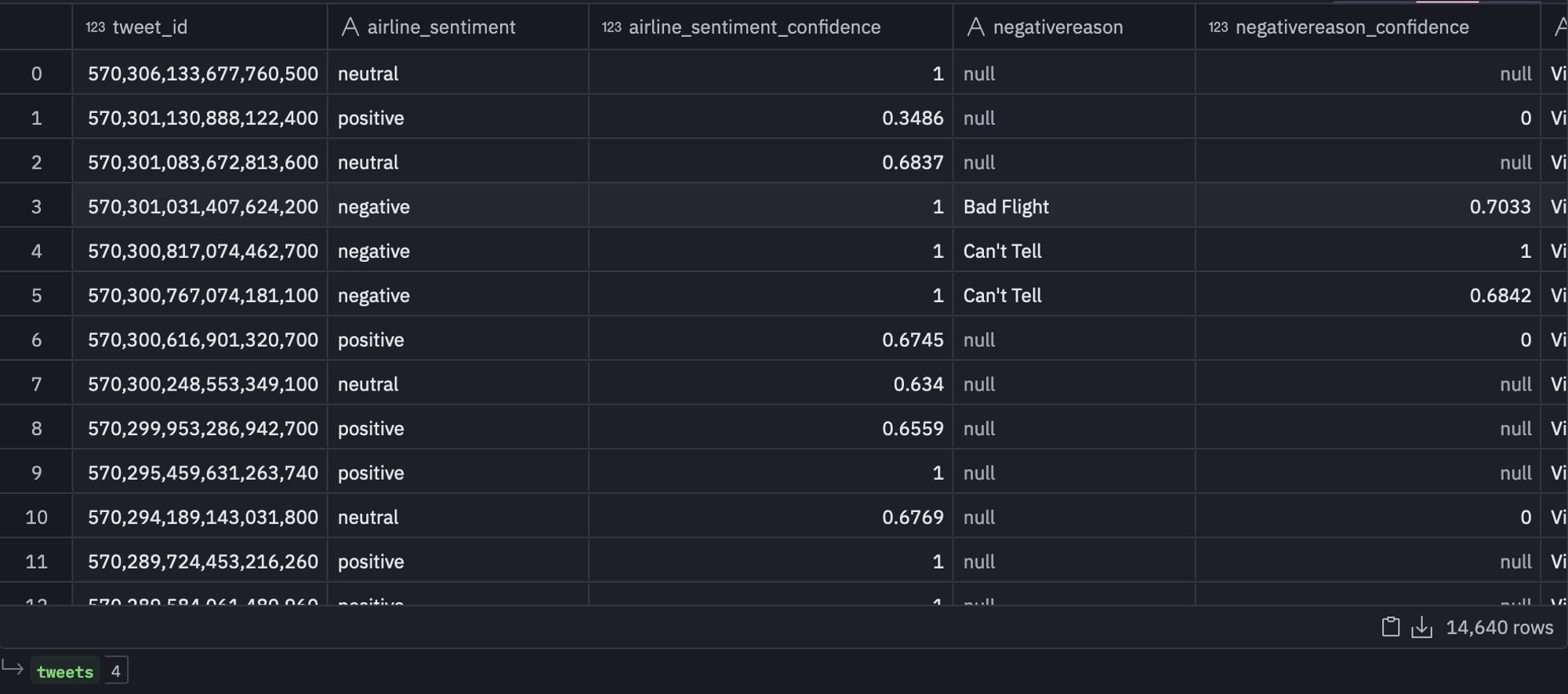1568x694 pixels.
Task: Click the numeric type icon beside tweet_id
Action: [95, 27]
